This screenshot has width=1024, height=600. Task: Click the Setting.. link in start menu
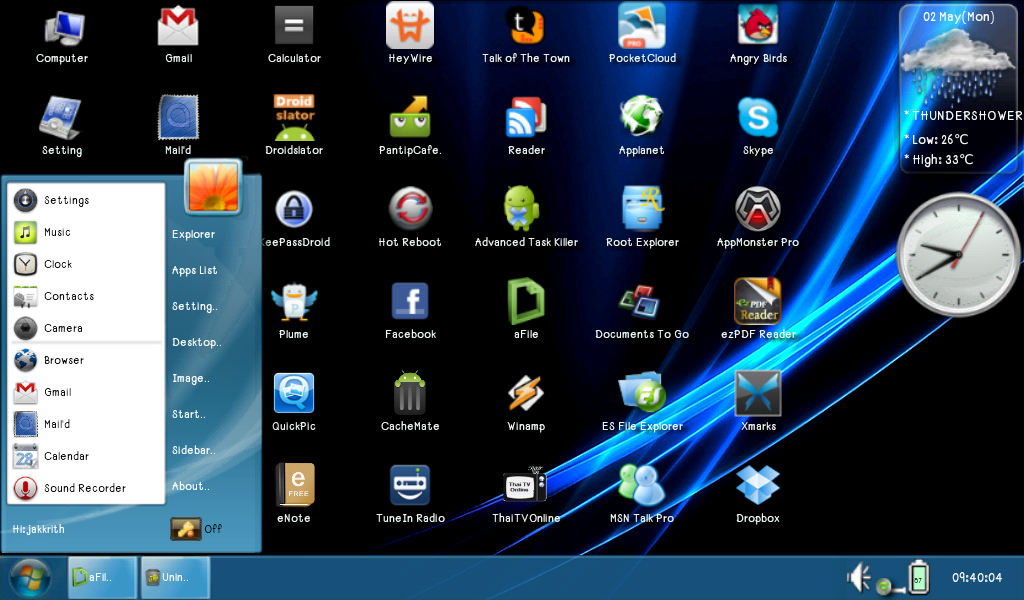(195, 306)
